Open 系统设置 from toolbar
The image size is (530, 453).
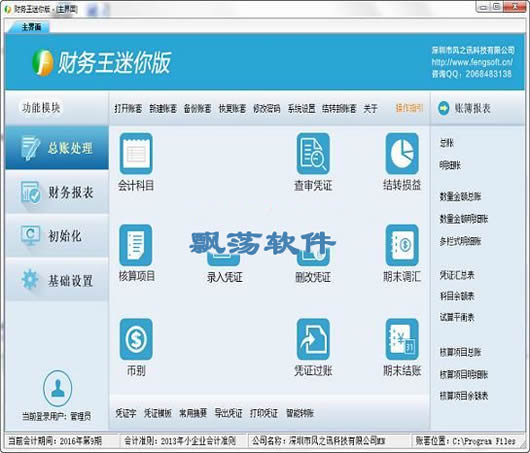point(302,109)
